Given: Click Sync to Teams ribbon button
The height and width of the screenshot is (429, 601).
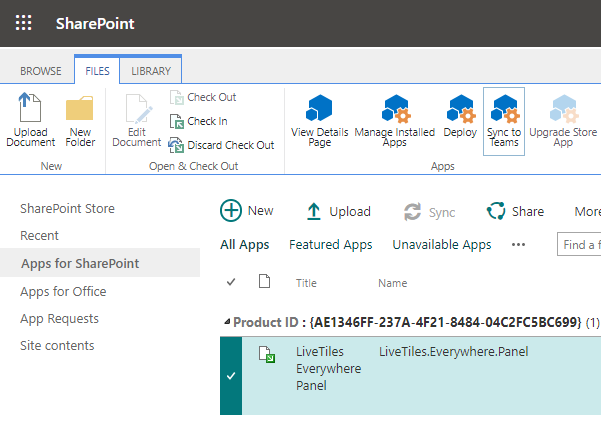Looking at the screenshot, I should pos(504,121).
